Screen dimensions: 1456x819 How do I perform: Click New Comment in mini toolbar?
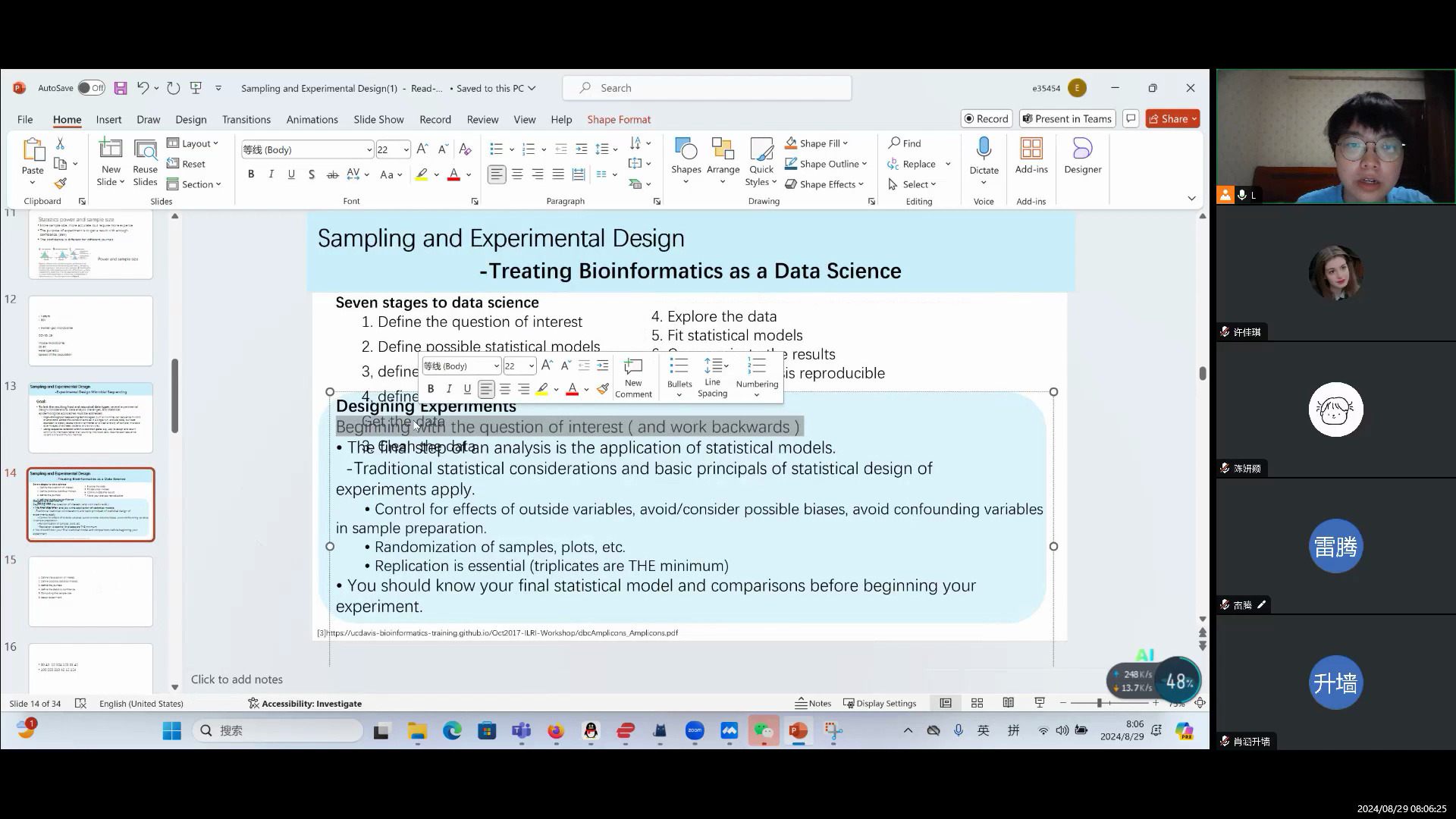(633, 378)
